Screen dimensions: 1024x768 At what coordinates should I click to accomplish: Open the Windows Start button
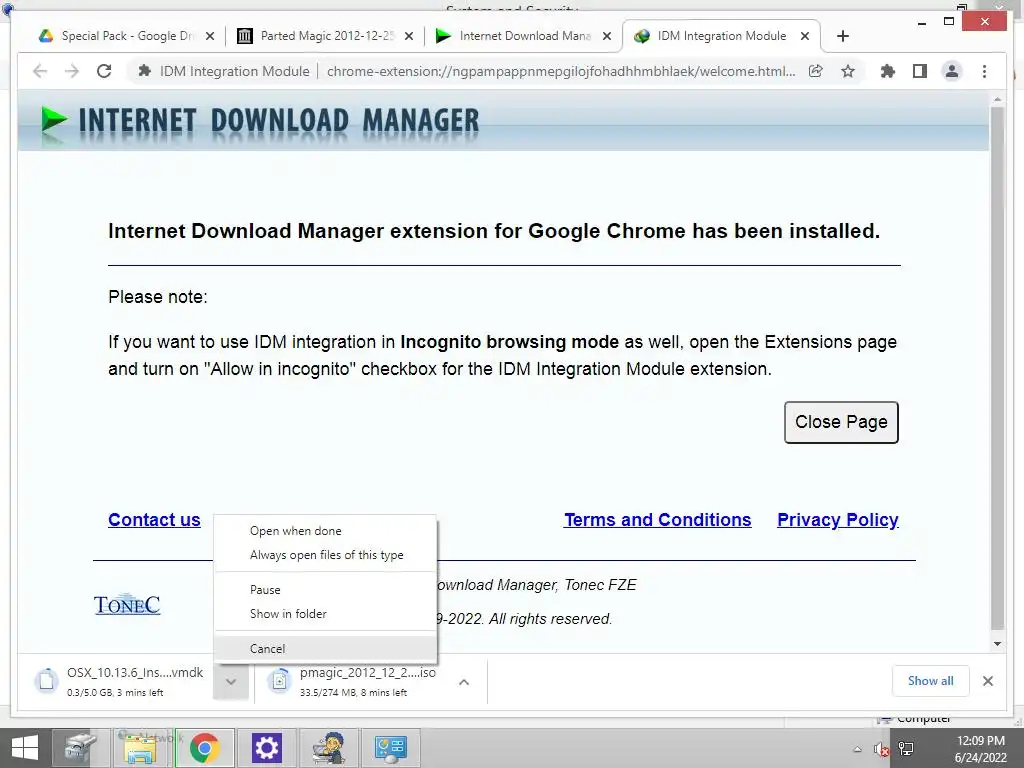(x=25, y=748)
